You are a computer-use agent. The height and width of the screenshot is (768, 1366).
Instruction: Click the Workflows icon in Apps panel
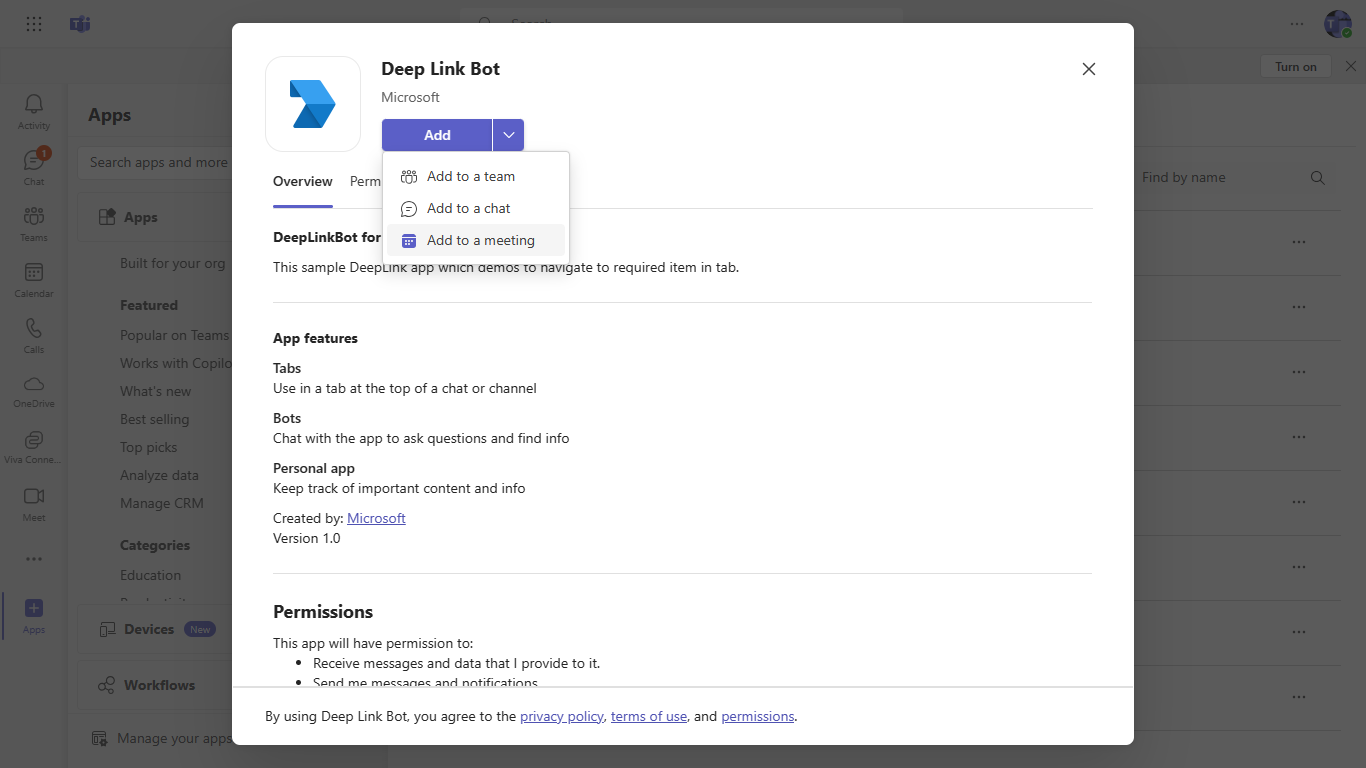(106, 686)
